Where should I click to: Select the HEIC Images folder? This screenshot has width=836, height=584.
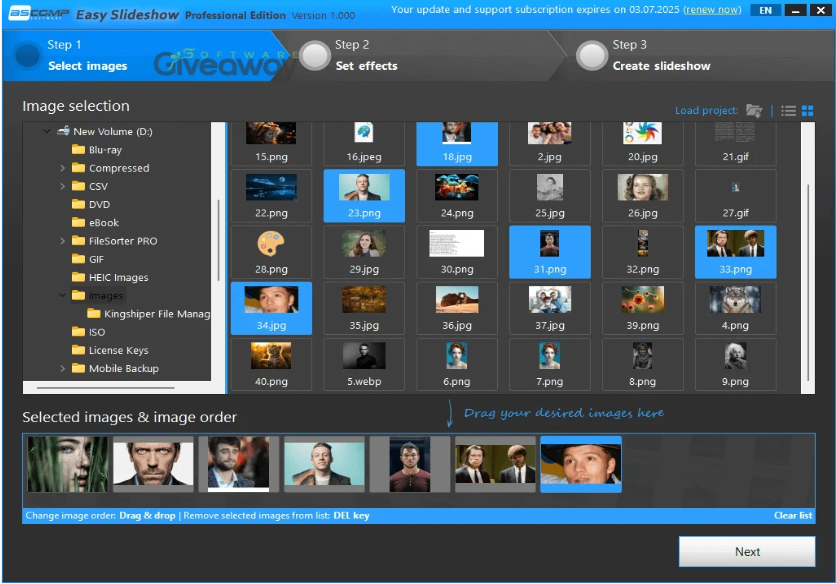coord(110,277)
